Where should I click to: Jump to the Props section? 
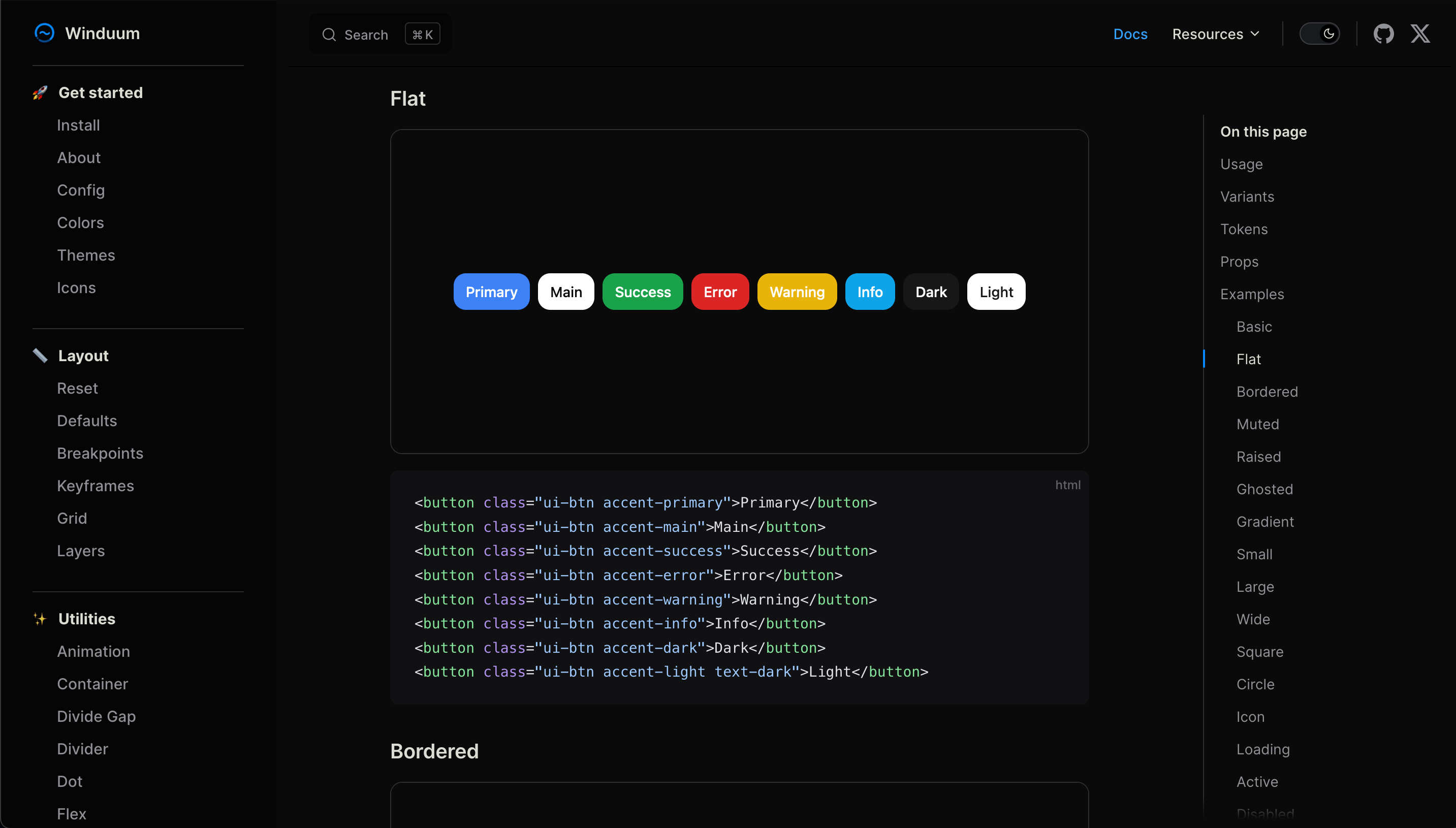(1239, 262)
